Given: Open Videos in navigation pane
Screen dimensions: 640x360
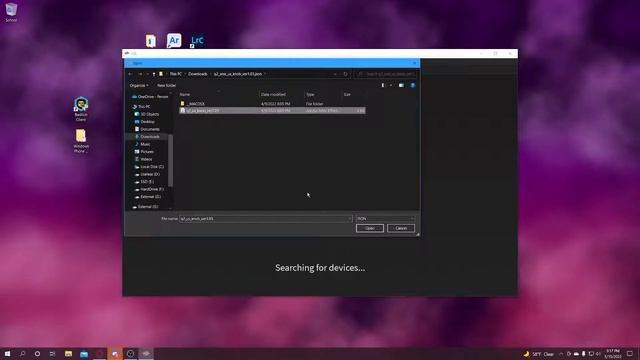Looking at the screenshot, I should (143, 159).
